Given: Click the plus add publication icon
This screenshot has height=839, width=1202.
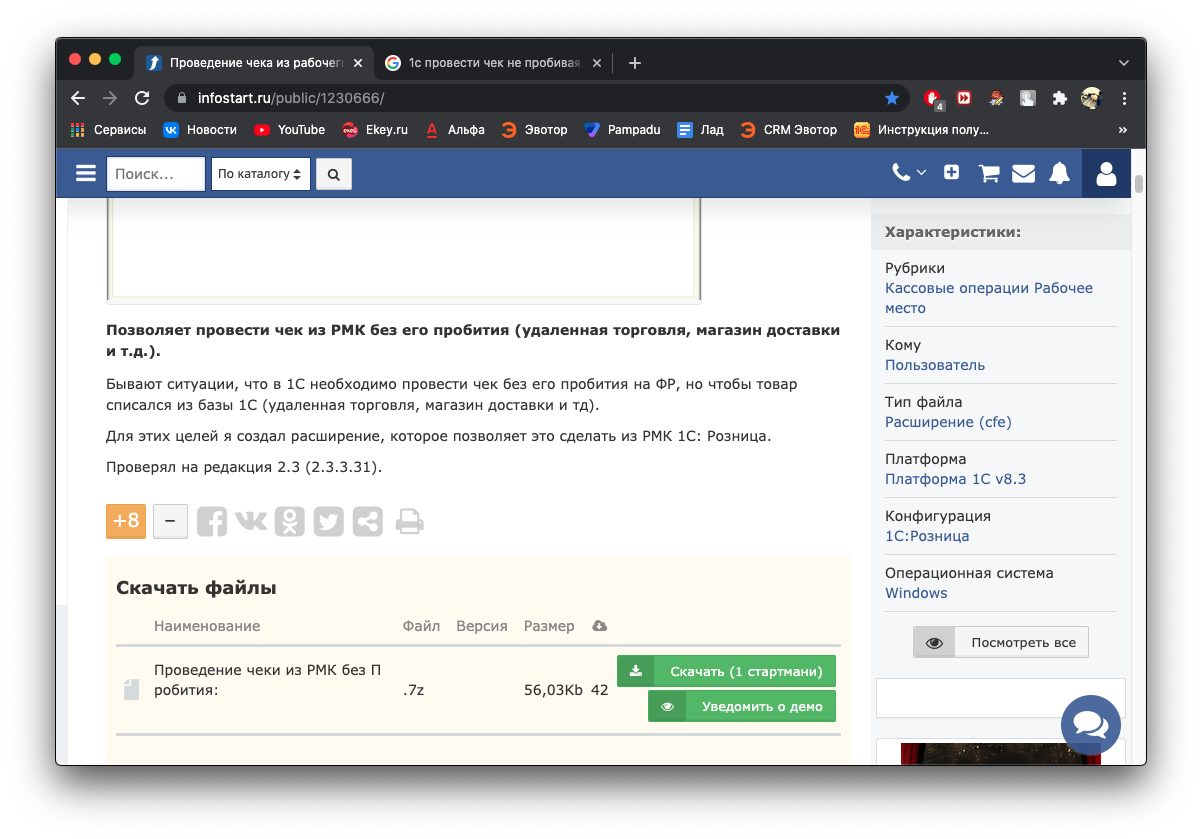Looking at the screenshot, I should coord(952,172).
